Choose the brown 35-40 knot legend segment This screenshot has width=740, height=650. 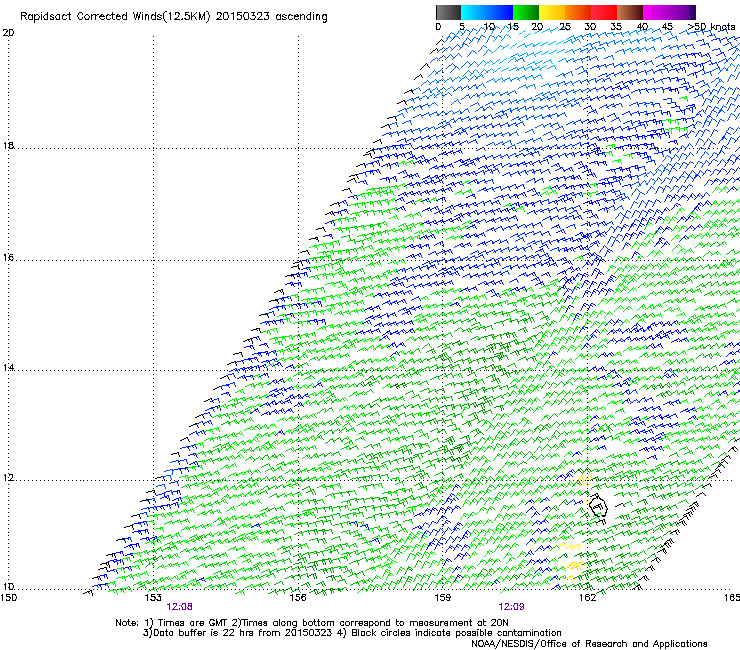coord(630,12)
